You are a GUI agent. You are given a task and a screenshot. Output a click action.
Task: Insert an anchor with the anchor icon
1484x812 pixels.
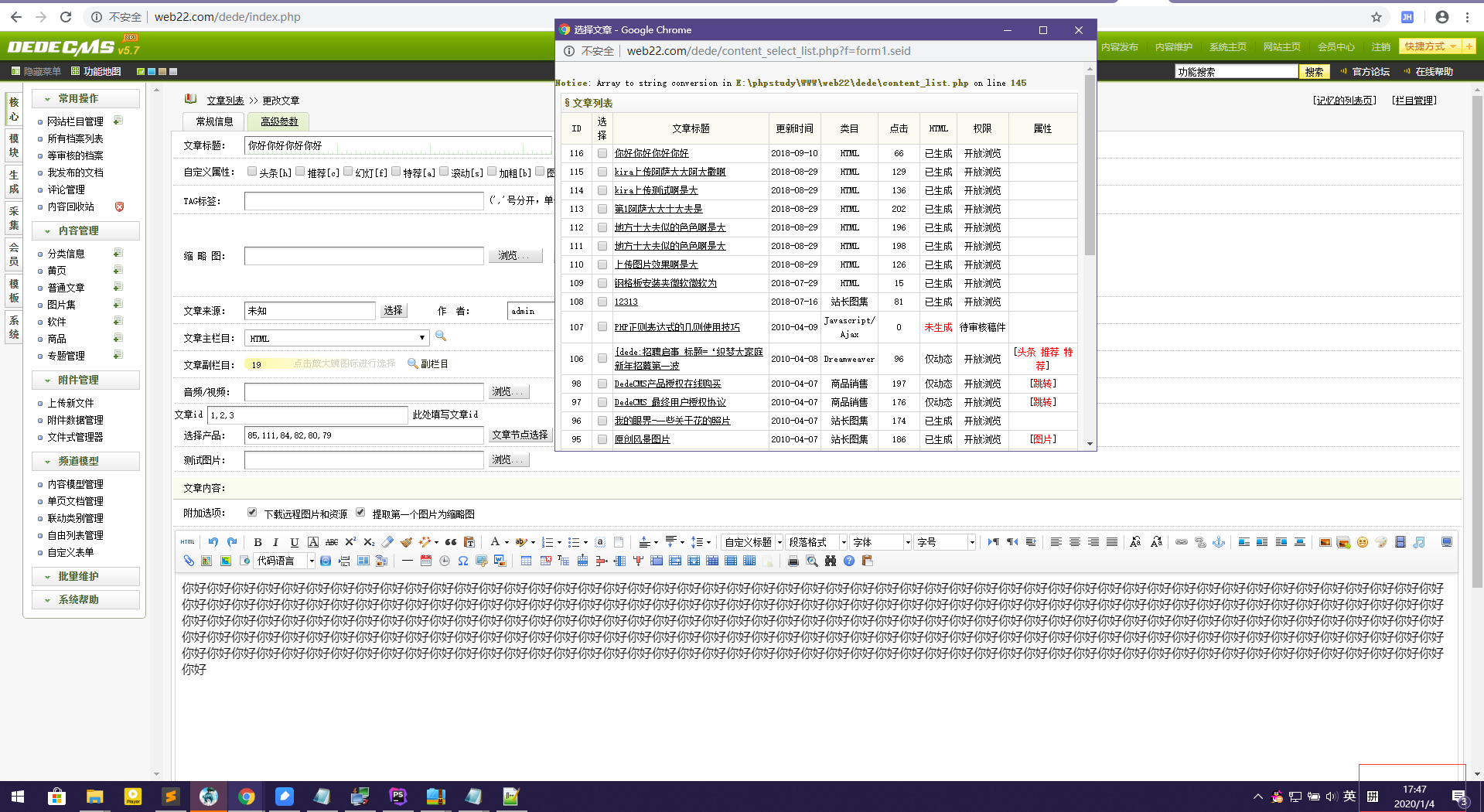pyautogui.click(x=1219, y=542)
